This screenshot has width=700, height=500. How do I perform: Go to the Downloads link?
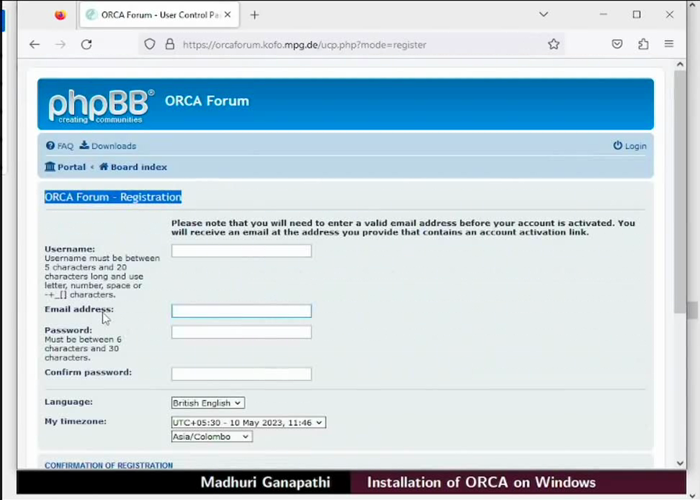tap(113, 146)
